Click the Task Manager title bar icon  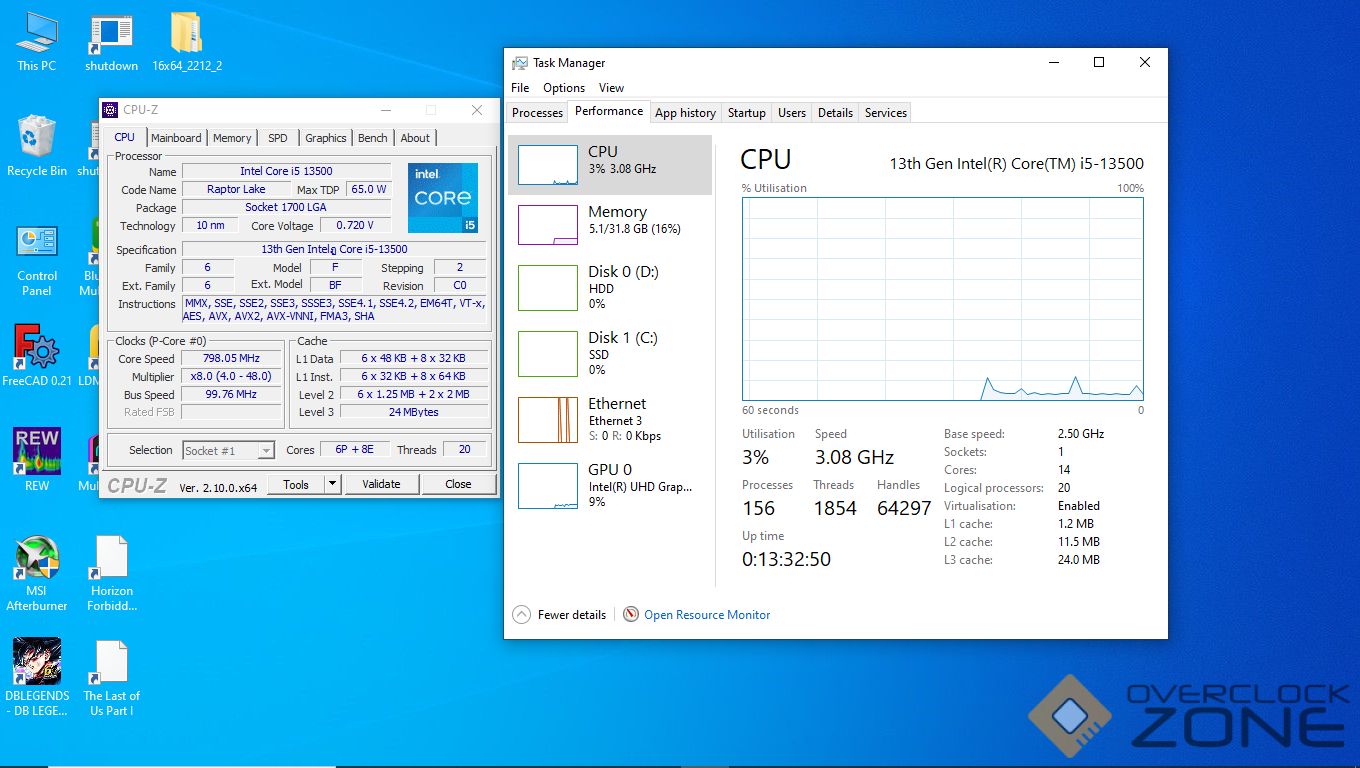coord(519,63)
